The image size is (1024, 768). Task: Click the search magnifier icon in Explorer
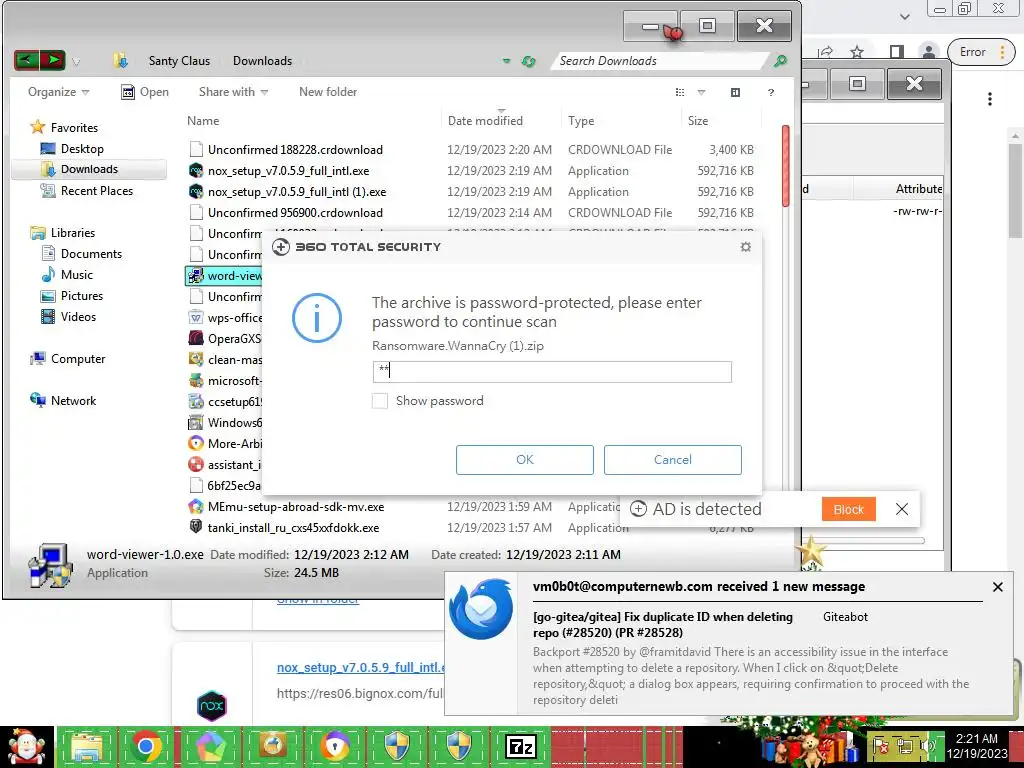tap(780, 61)
